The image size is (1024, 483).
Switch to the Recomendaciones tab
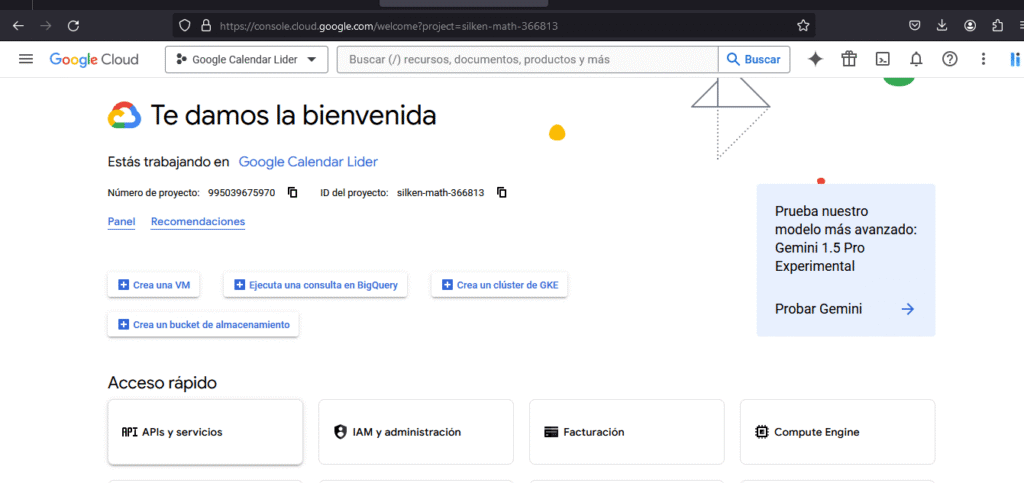click(198, 222)
